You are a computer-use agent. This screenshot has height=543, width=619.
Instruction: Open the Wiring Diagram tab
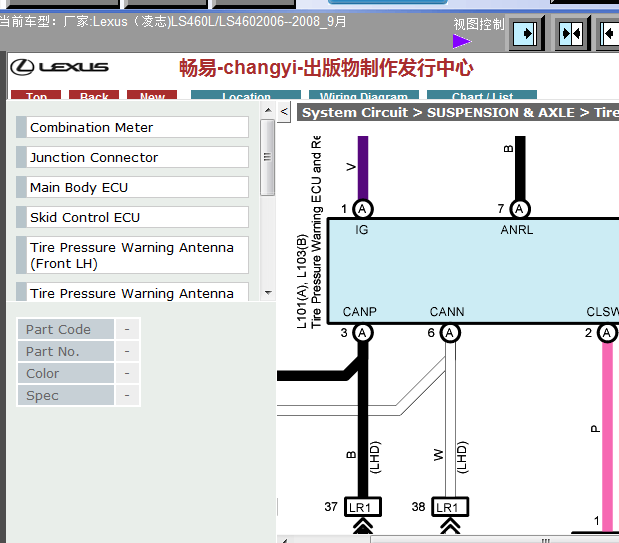[x=364, y=95]
